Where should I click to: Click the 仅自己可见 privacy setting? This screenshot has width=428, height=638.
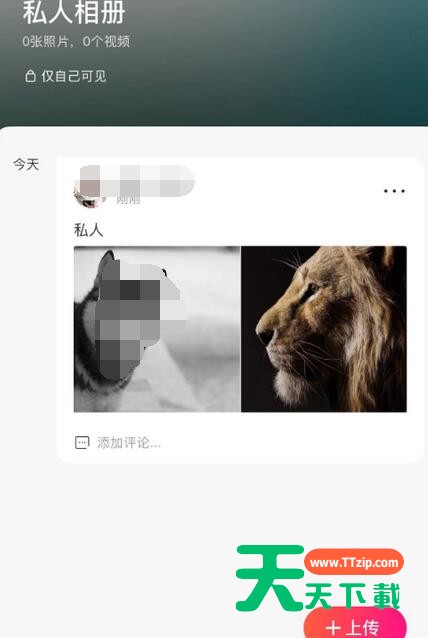(66, 76)
